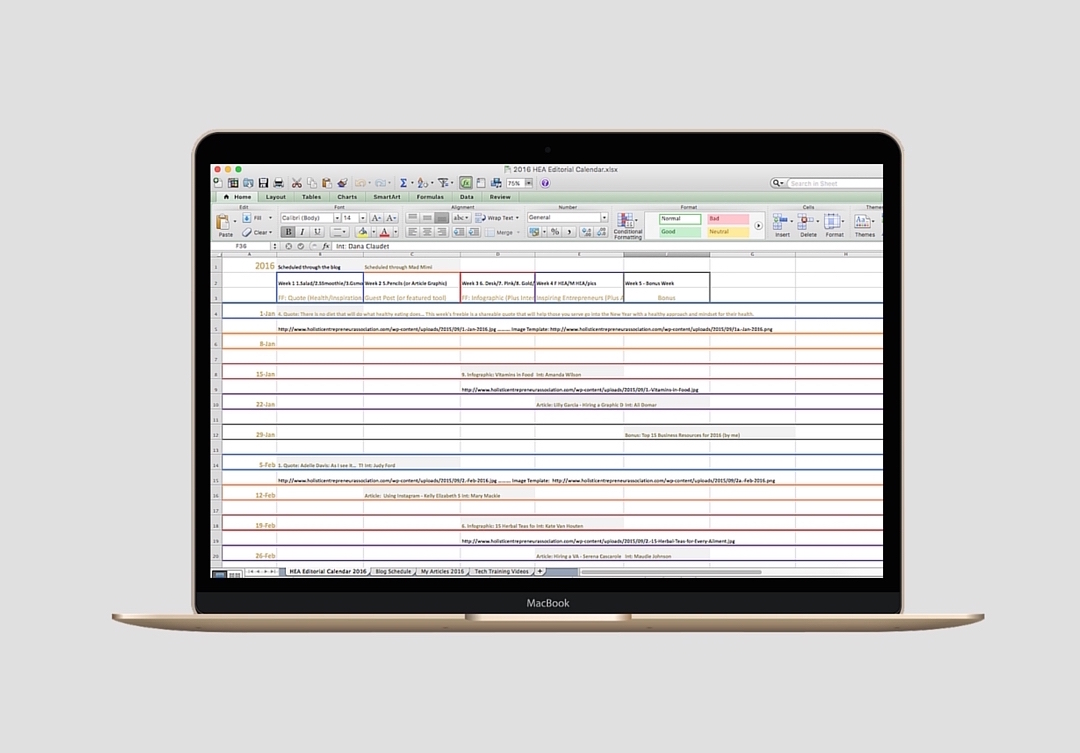The height and width of the screenshot is (753, 1080).
Task: Click the Format Painter brush icon
Action: (342, 184)
